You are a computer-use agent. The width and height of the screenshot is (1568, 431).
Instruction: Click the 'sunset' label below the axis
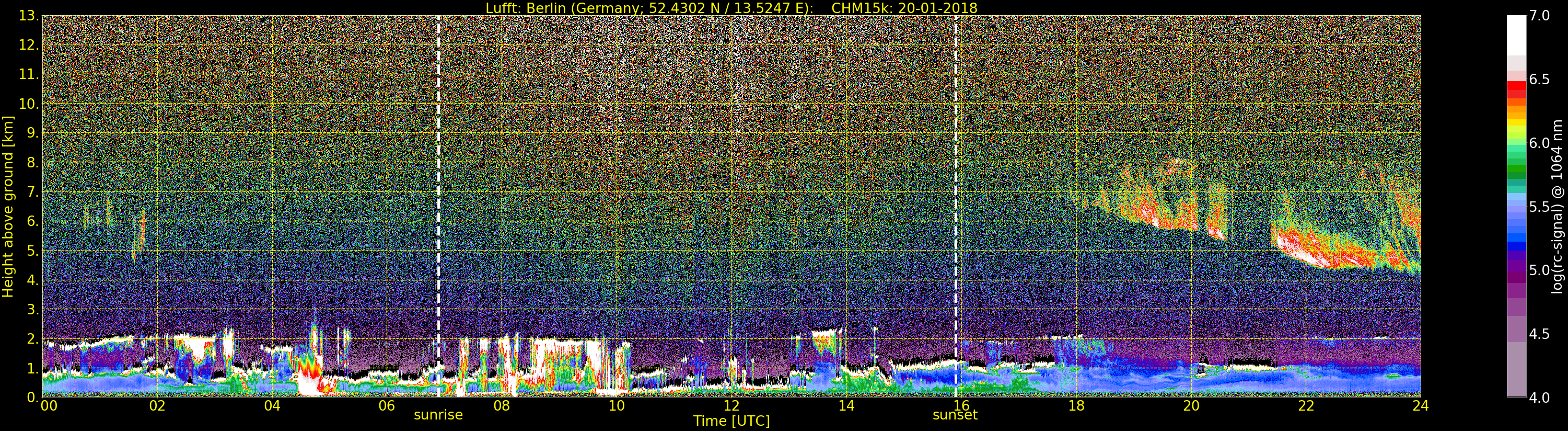955,415
